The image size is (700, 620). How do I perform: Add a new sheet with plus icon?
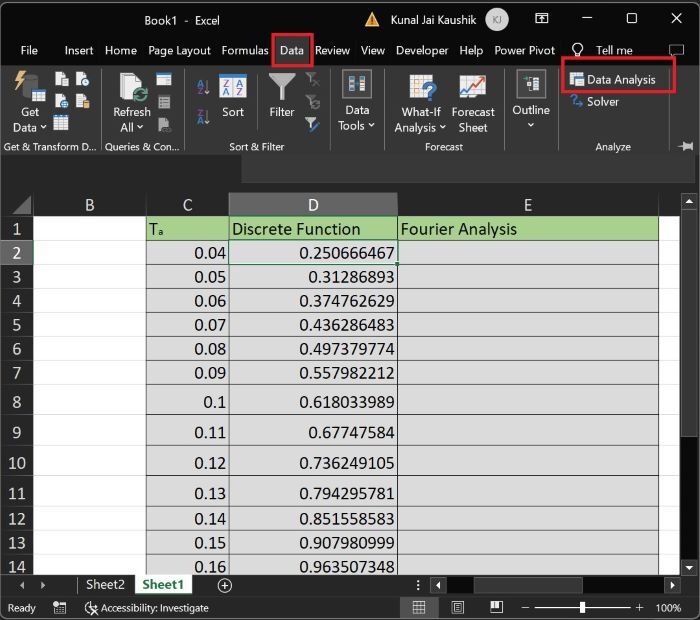click(224, 585)
